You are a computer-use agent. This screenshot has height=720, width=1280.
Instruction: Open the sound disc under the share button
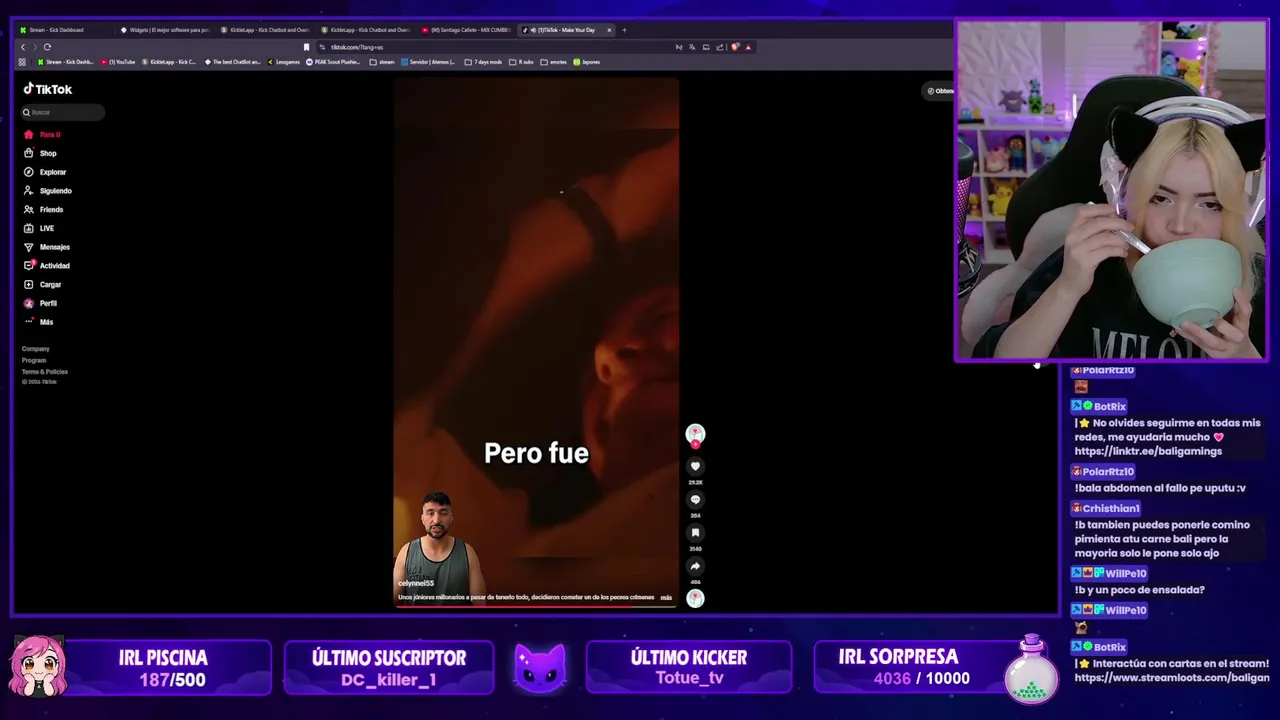[x=695, y=598]
